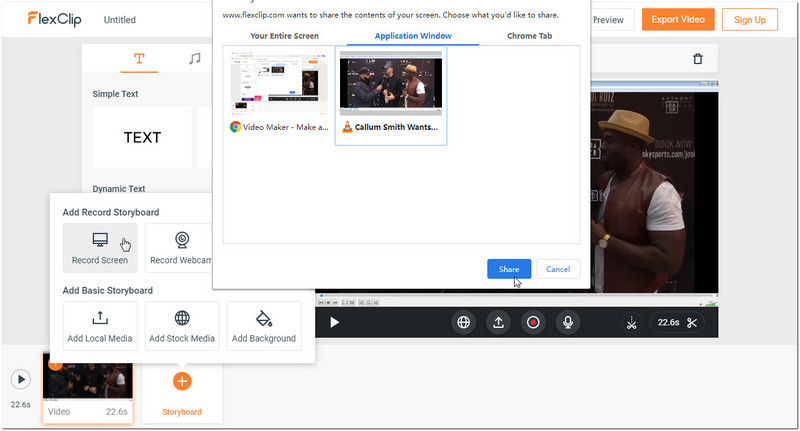This screenshot has height=431, width=800.
Task: Click the split clip icon
Action: click(x=632, y=322)
